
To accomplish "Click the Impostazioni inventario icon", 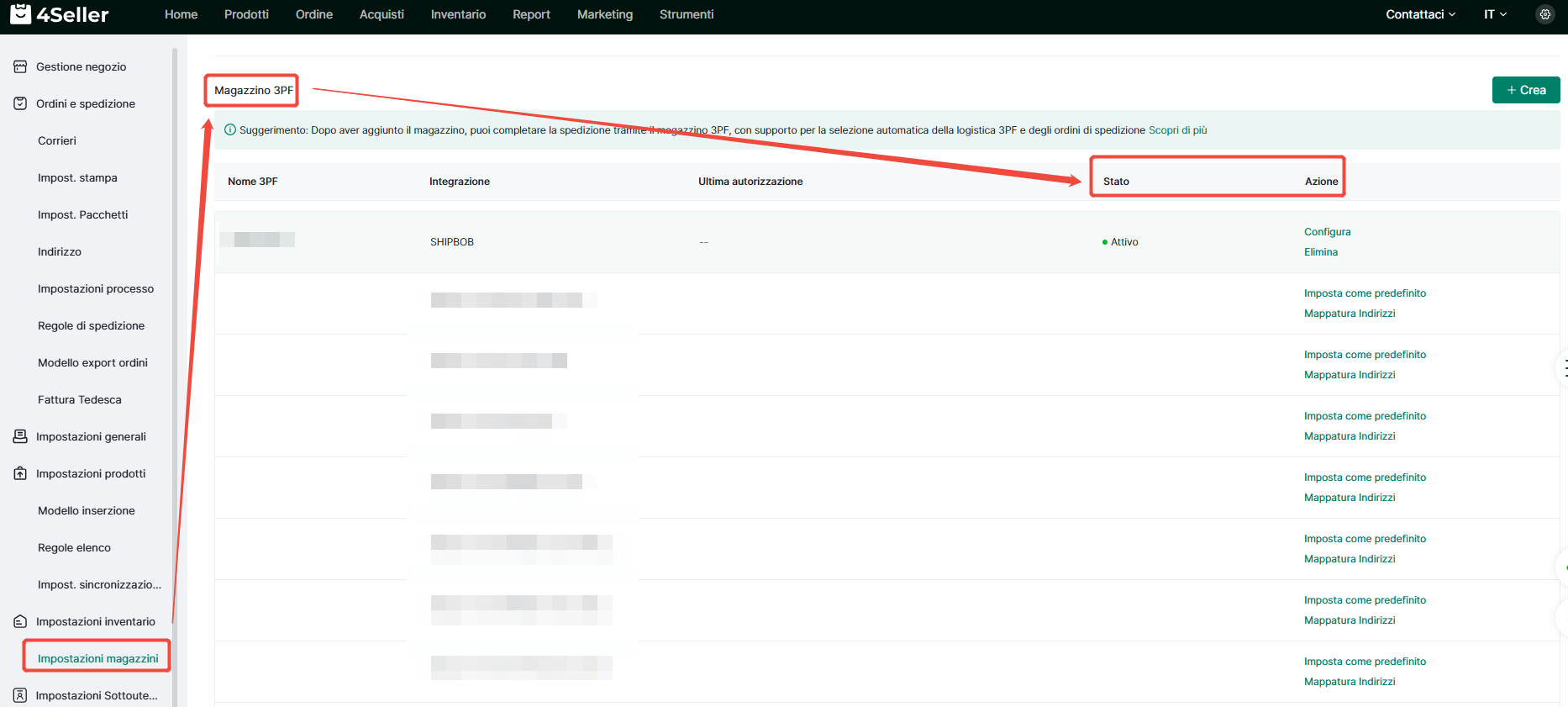I will pos(20,621).
